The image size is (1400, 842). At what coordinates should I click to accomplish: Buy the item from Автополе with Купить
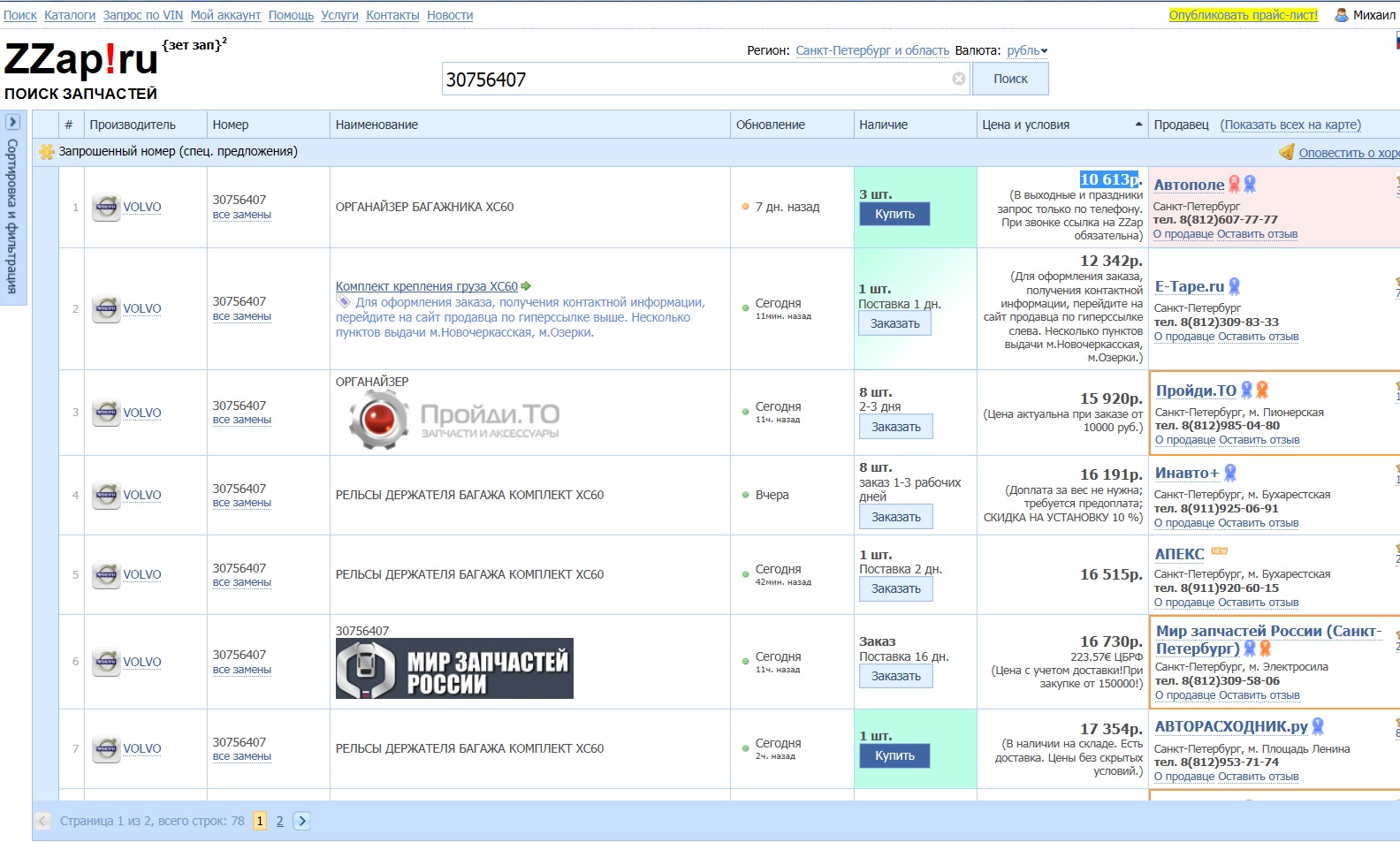[894, 214]
